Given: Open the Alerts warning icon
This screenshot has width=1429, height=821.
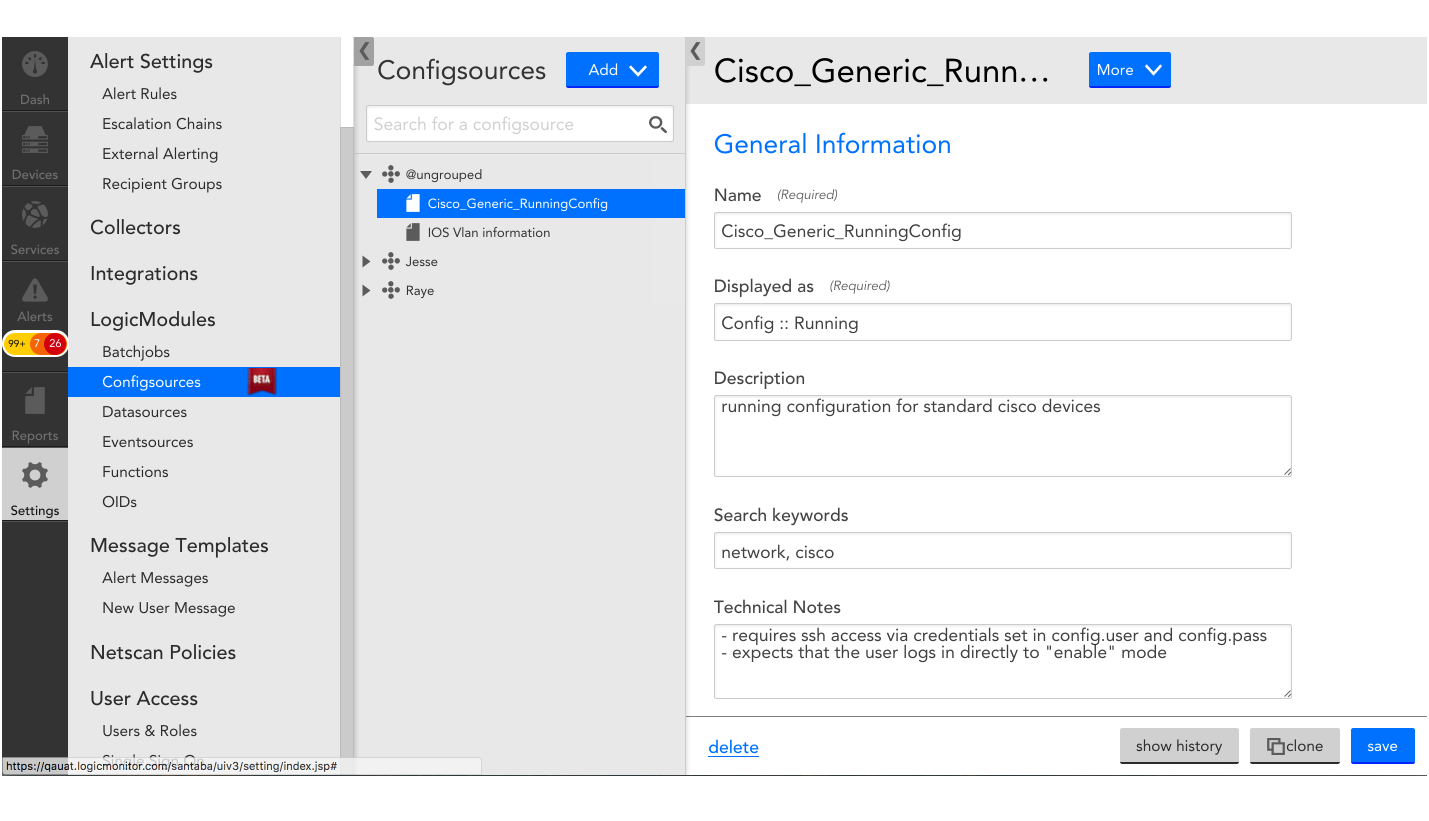Looking at the screenshot, I should click(35, 290).
